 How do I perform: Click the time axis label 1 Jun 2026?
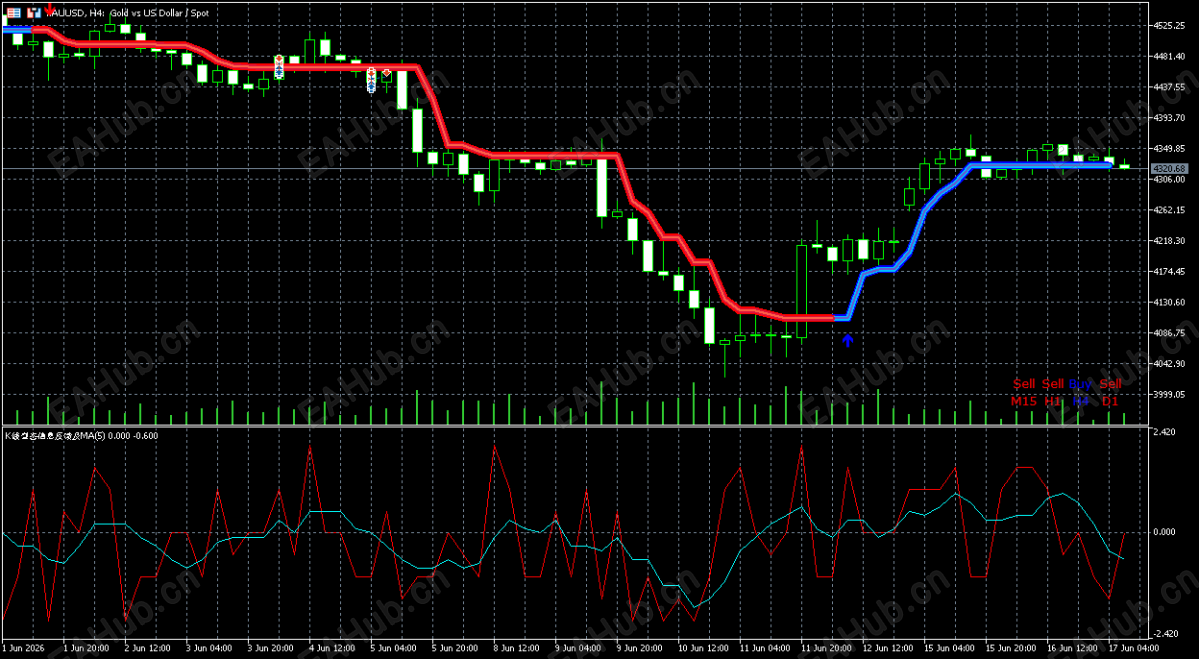click(x=24, y=648)
